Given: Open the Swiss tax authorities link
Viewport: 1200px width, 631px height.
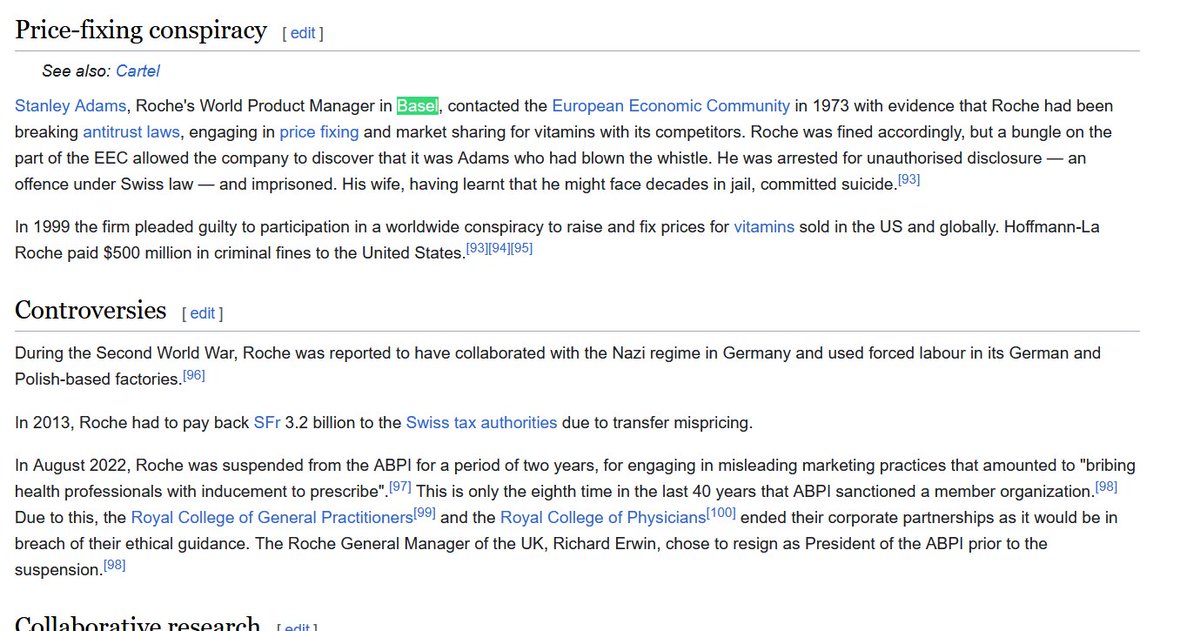Looking at the screenshot, I should [x=481, y=423].
